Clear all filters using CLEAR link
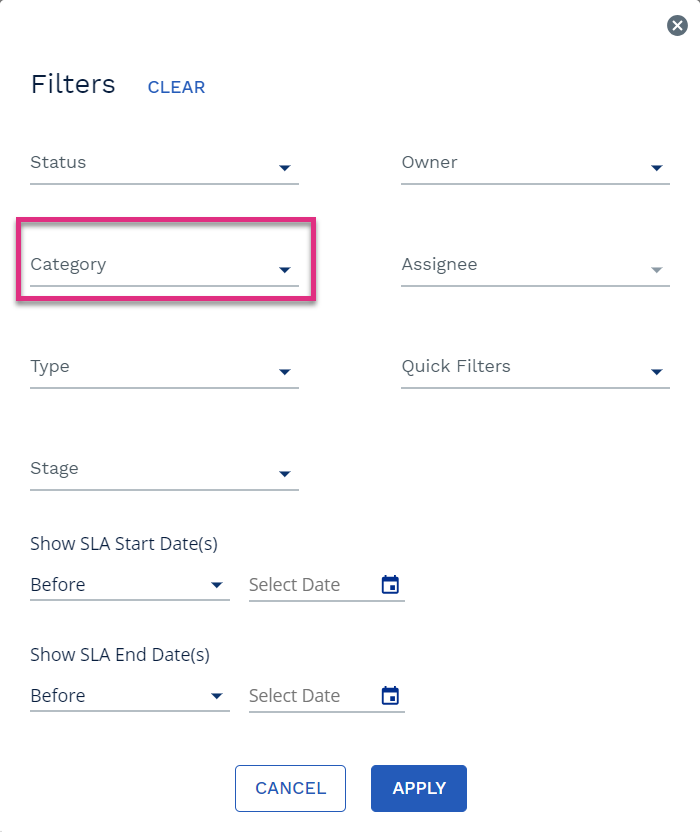The image size is (700, 832). (x=176, y=87)
